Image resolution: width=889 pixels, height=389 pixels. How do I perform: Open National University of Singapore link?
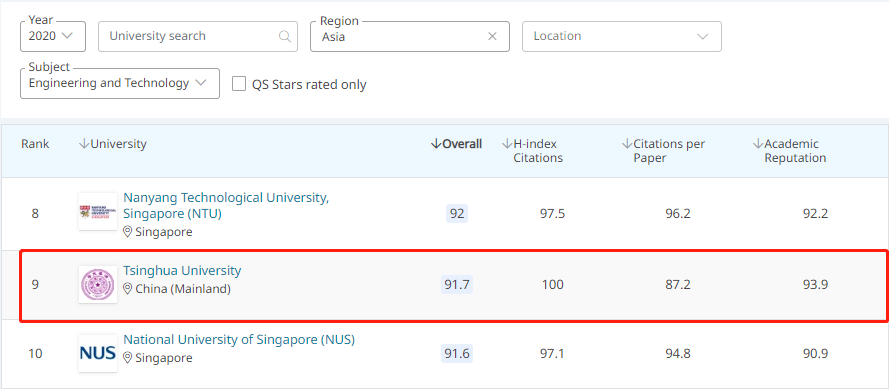point(239,340)
